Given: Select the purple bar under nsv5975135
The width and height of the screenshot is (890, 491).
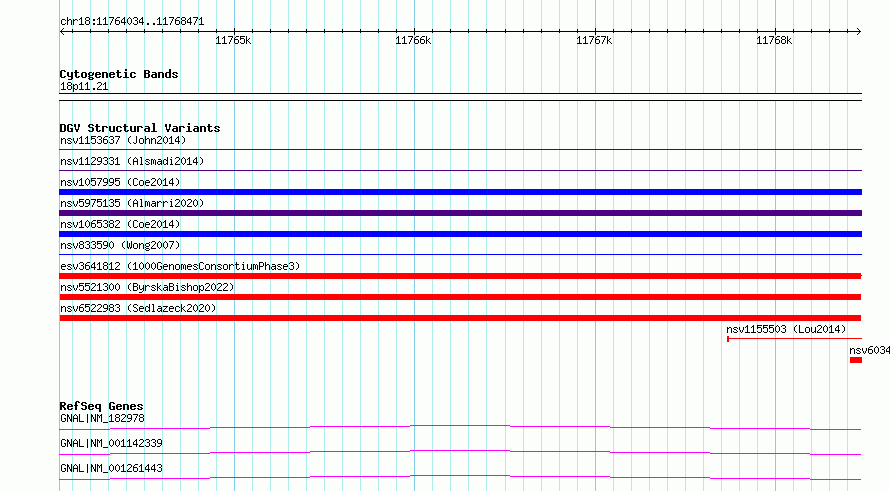Looking at the screenshot, I should pyautogui.click(x=460, y=213).
